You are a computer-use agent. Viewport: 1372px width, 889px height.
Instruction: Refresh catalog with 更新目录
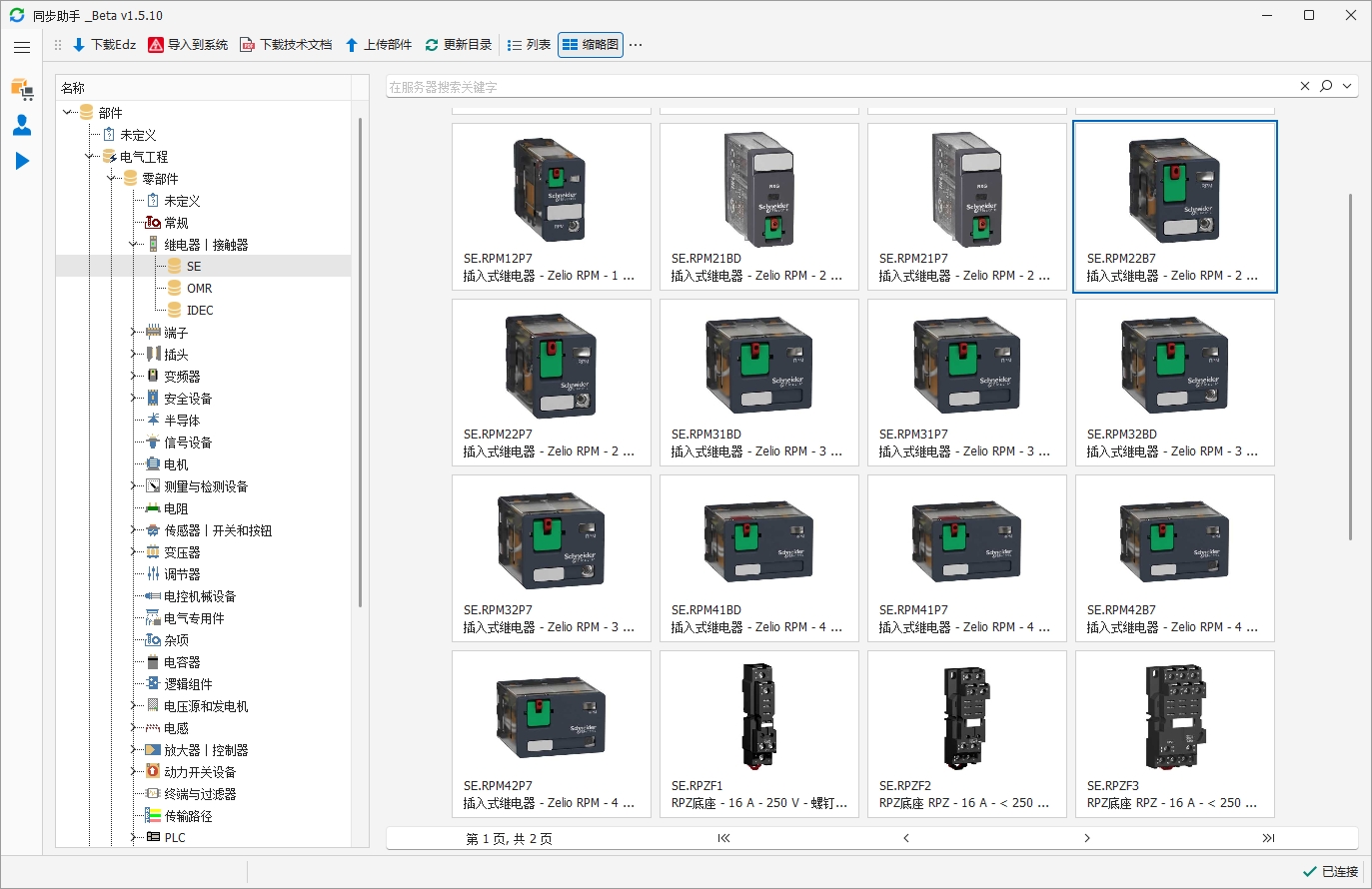(432, 45)
